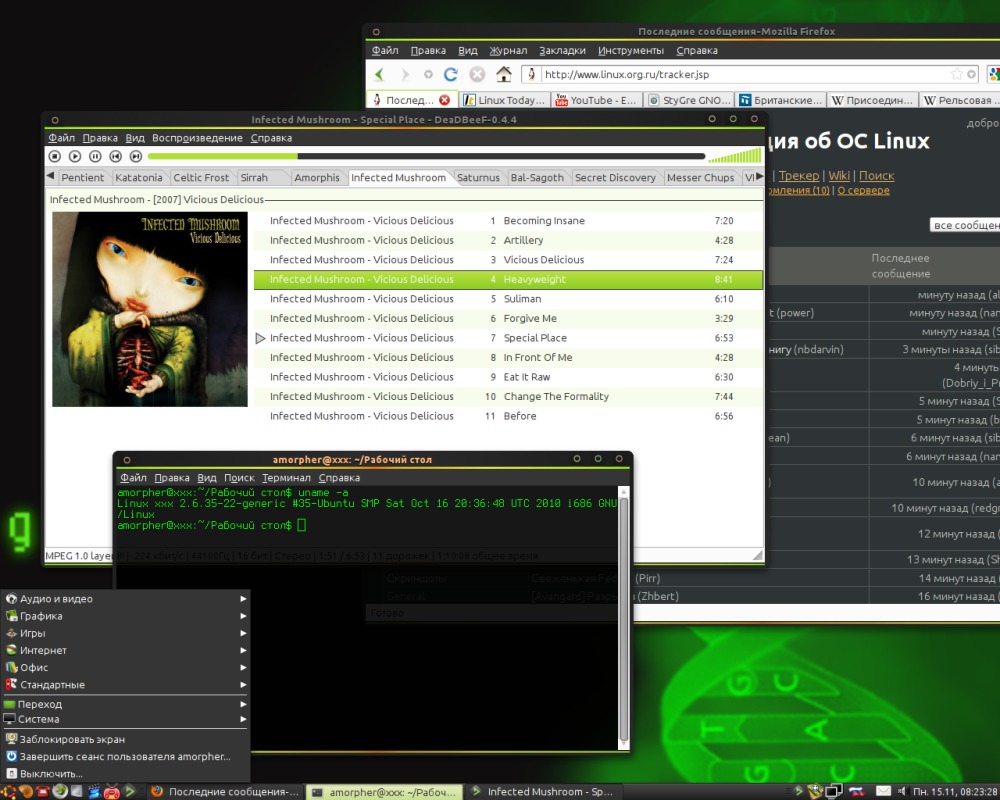The height and width of the screenshot is (800, 1000).
Task: Click the terminal vertical scrollbar
Action: click(624, 619)
